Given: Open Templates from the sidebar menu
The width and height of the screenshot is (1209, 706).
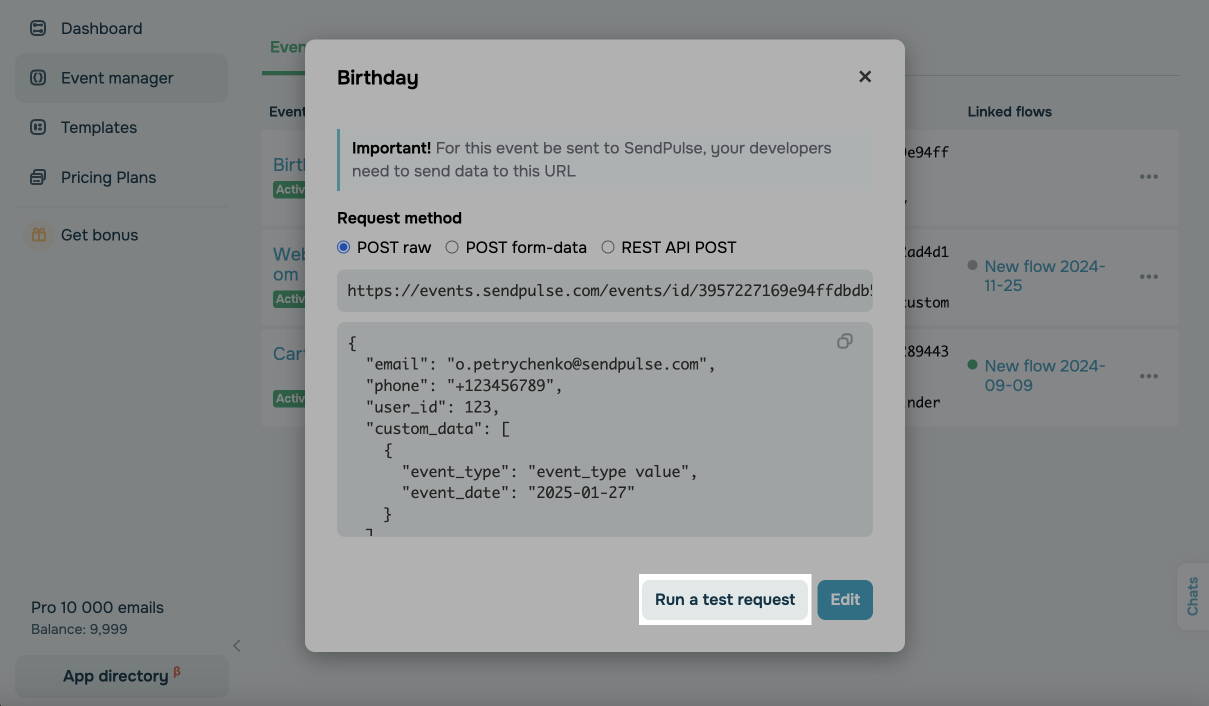Looking at the screenshot, I should point(98,127).
